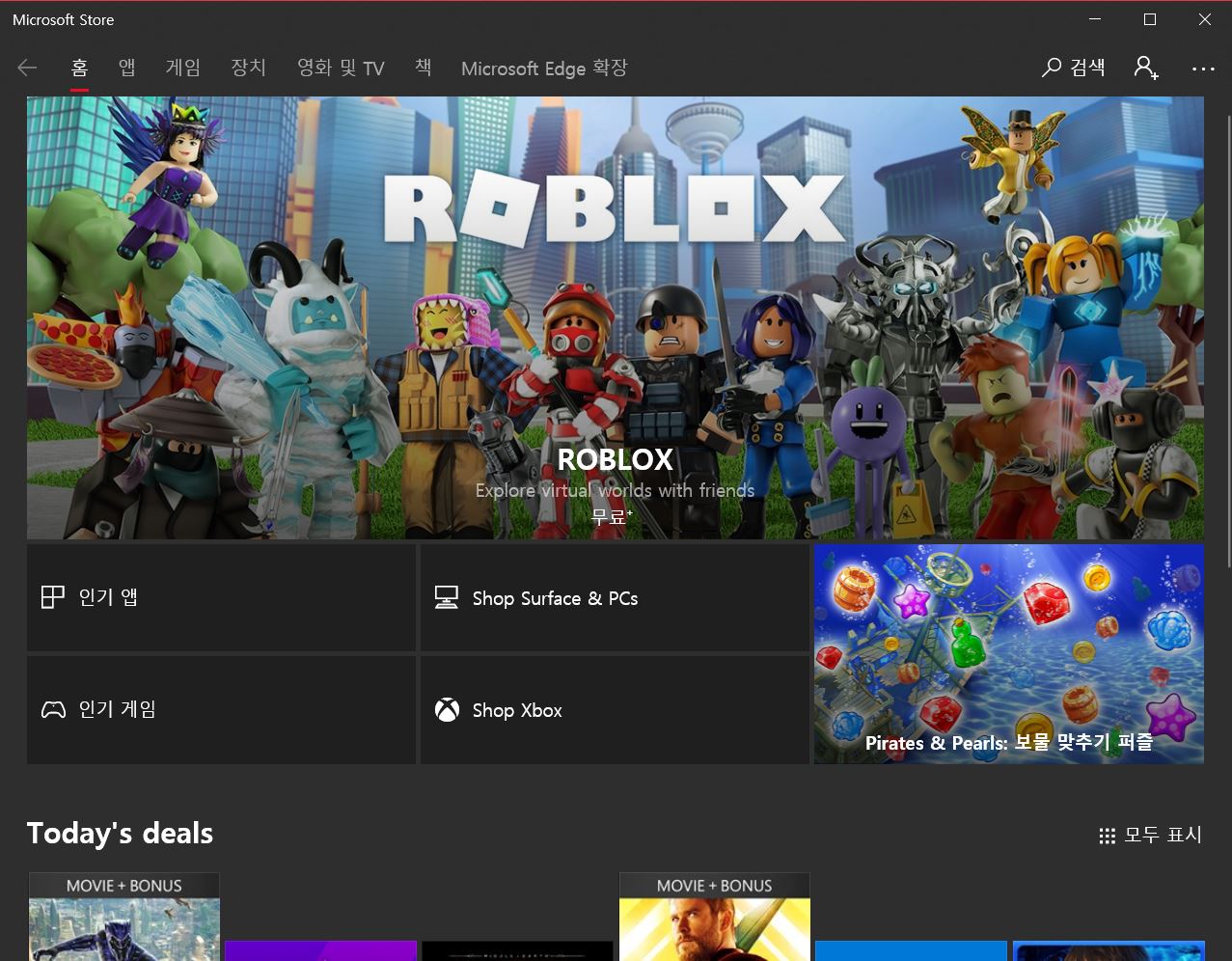Click 'Explore virtual worlds with friends' text
Screen dimensions: 1232x961
pos(616,490)
